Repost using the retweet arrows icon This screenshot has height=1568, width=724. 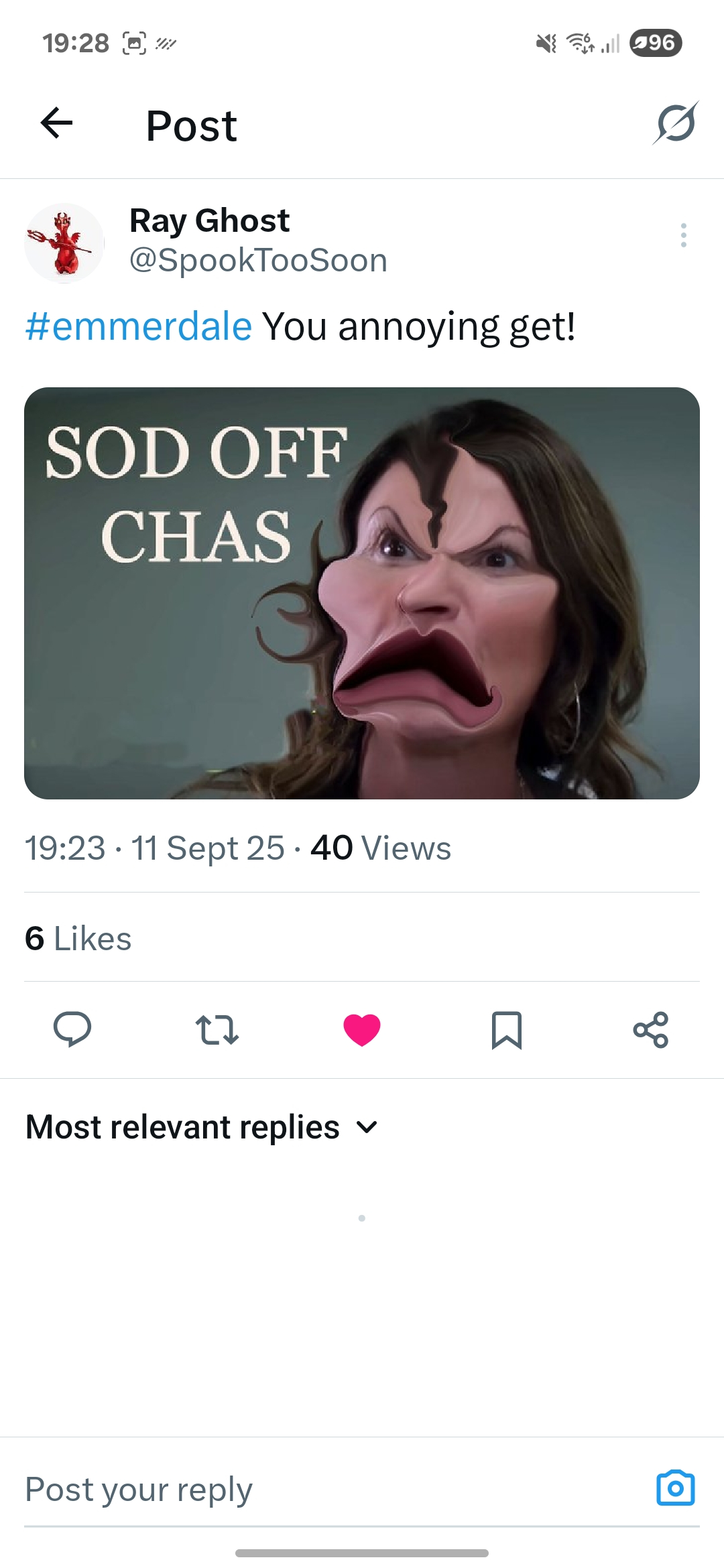pos(217,1030)
